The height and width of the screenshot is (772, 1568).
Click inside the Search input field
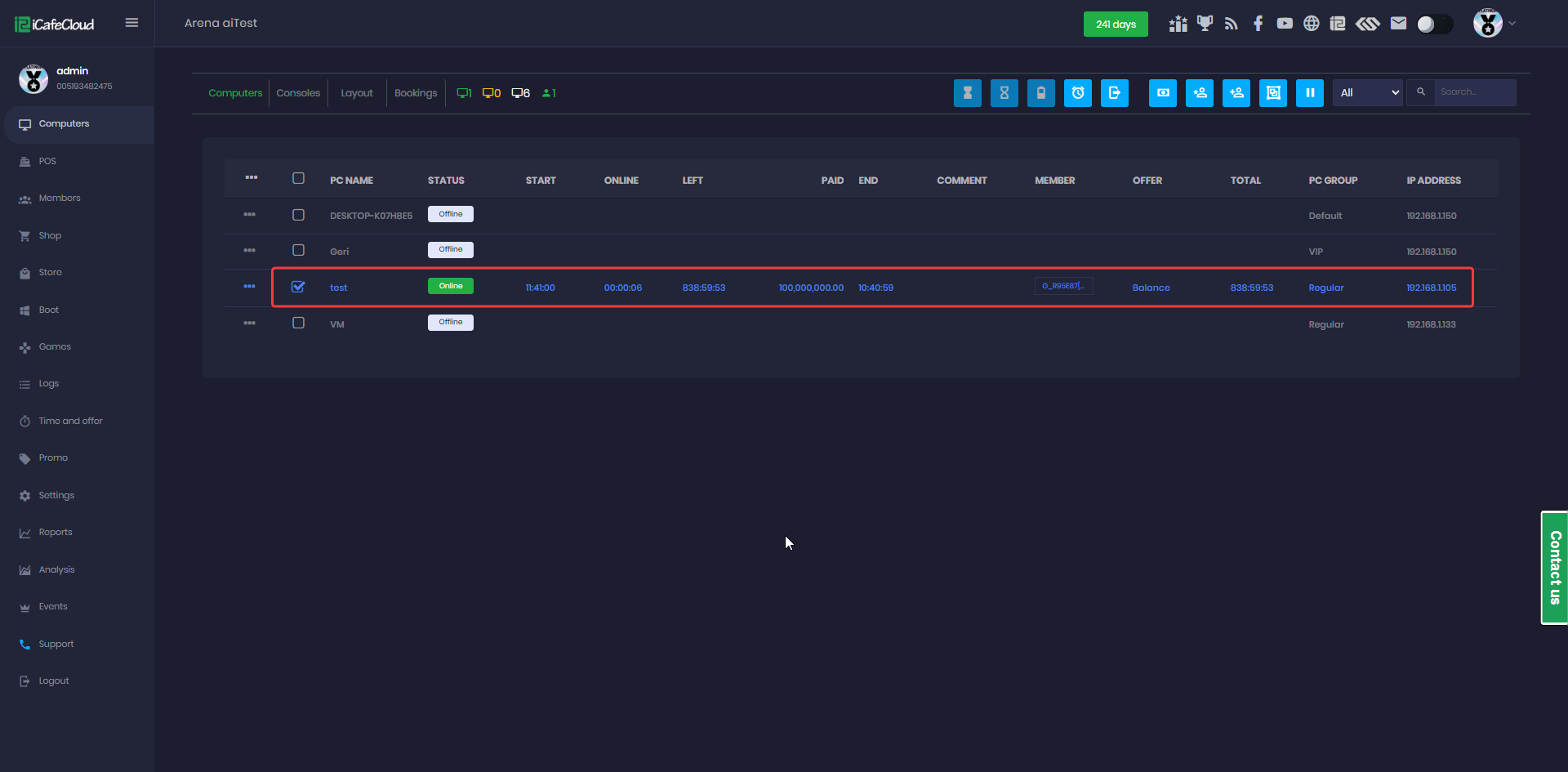(1474, 92)
